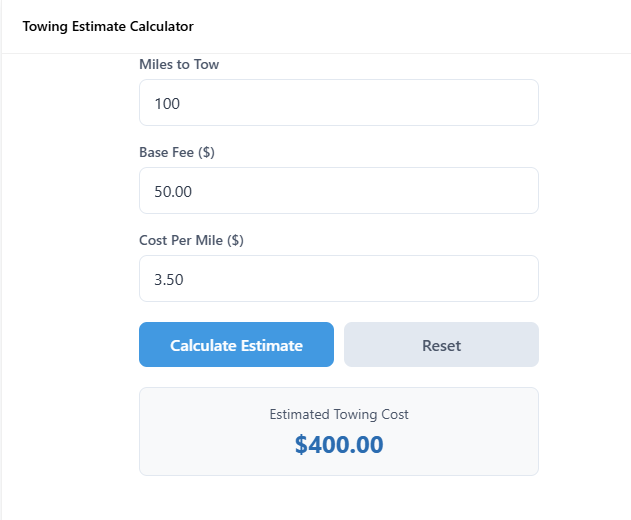Click the value 100 in miles field

click(167, 103)
